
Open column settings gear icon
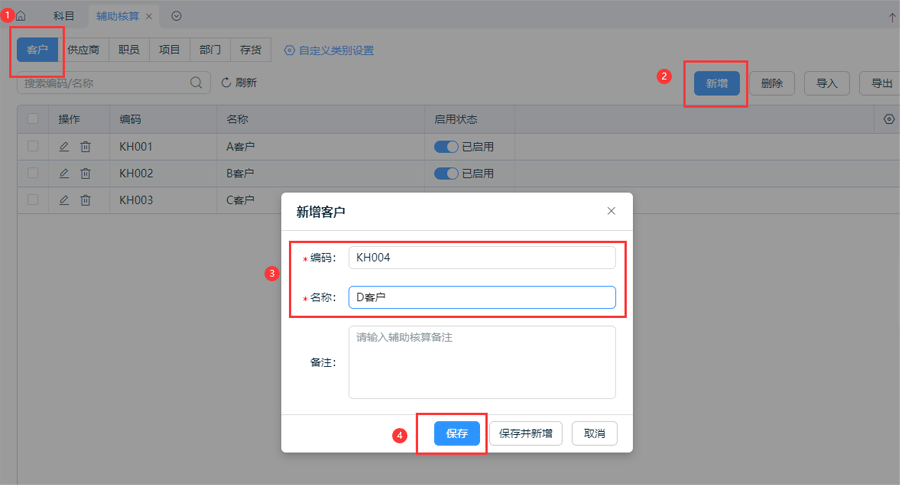[x=889, y=119]
